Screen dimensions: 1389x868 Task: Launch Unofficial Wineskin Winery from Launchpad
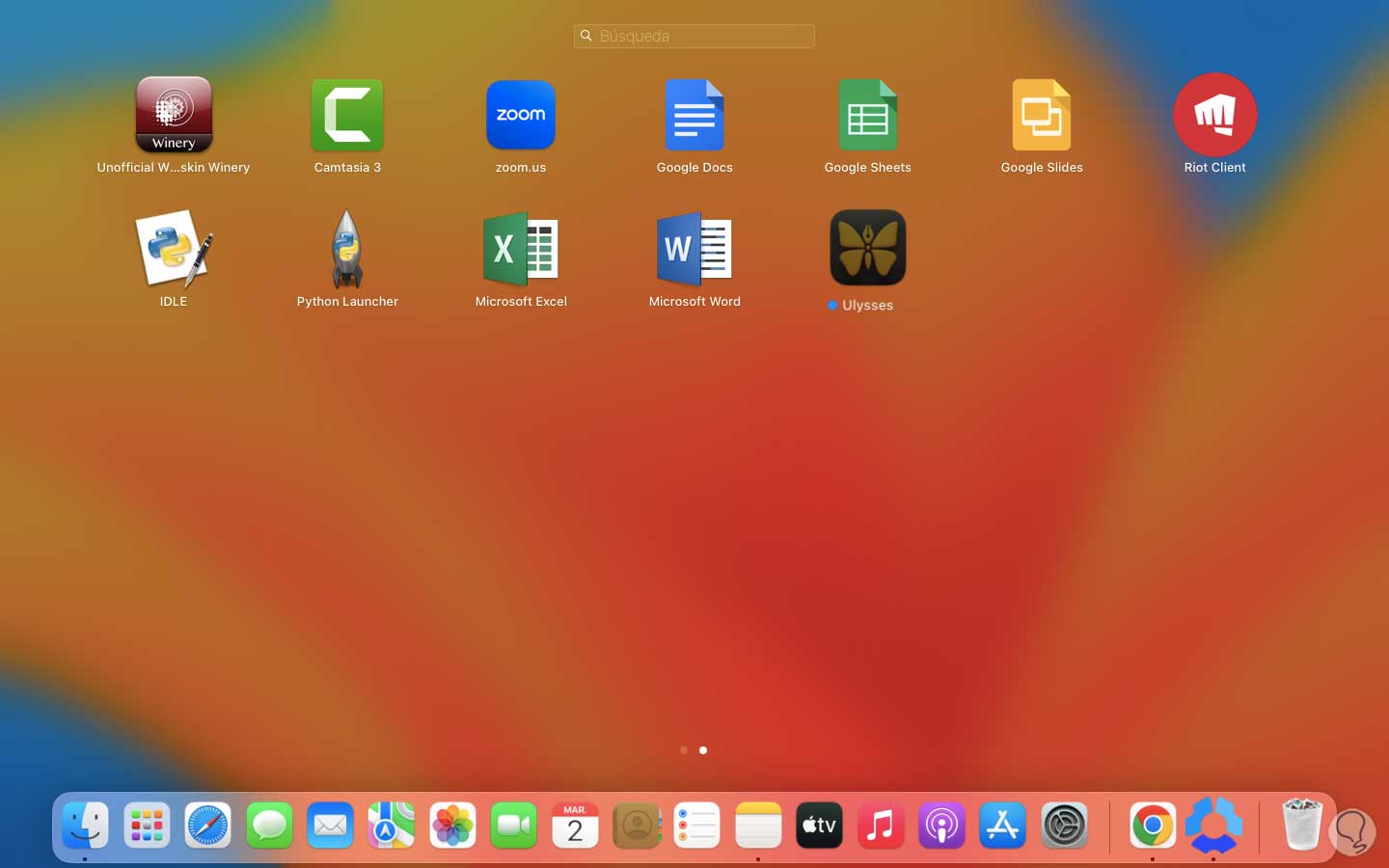click(174, 116)
